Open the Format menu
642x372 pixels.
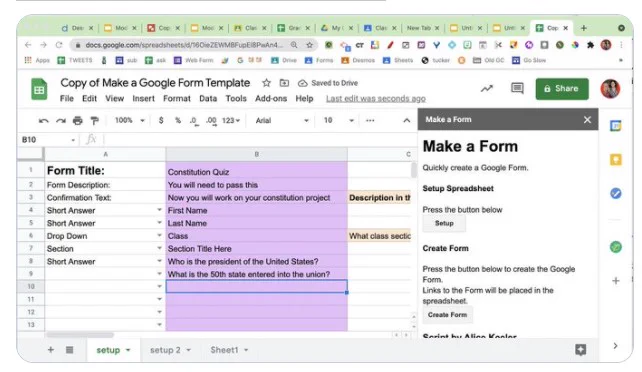[177, 99]
